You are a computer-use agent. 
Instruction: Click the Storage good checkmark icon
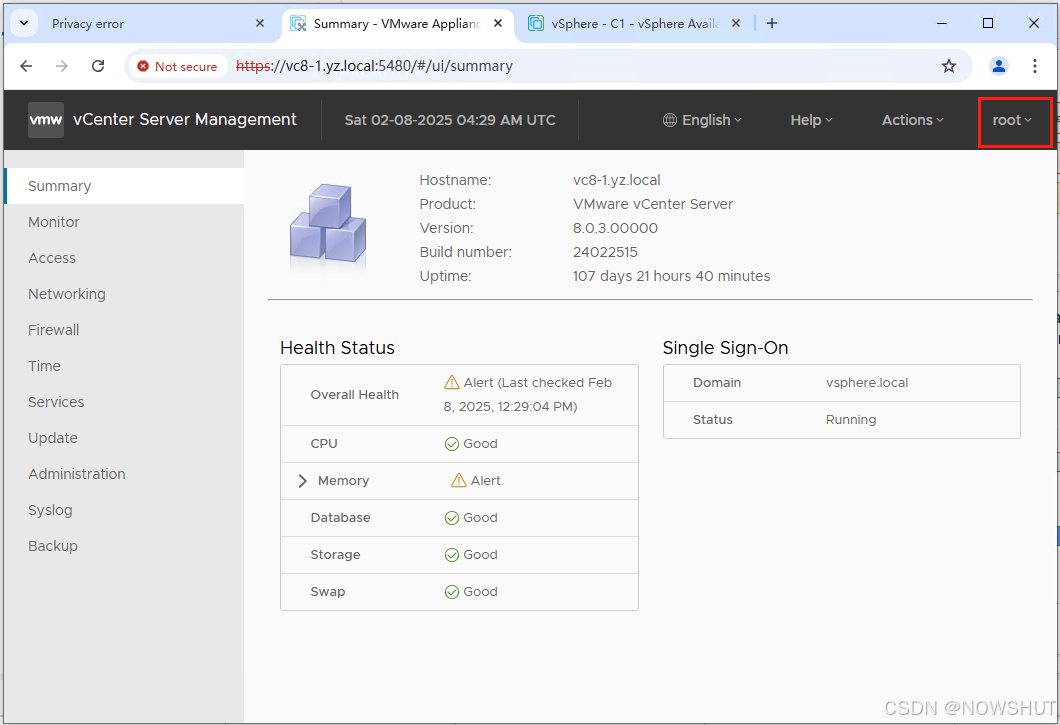pos(452,555)
